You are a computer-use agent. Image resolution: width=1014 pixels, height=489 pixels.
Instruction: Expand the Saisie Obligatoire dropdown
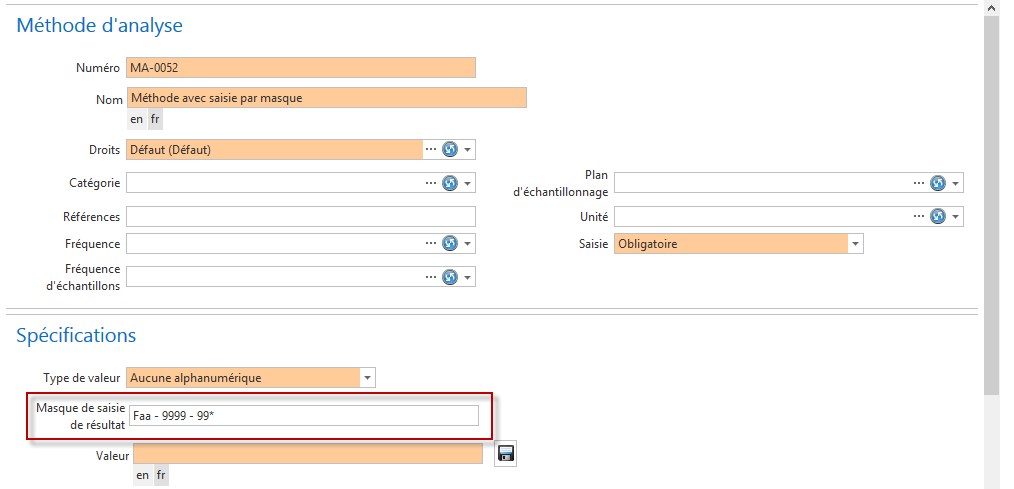[x=855, y=243]
